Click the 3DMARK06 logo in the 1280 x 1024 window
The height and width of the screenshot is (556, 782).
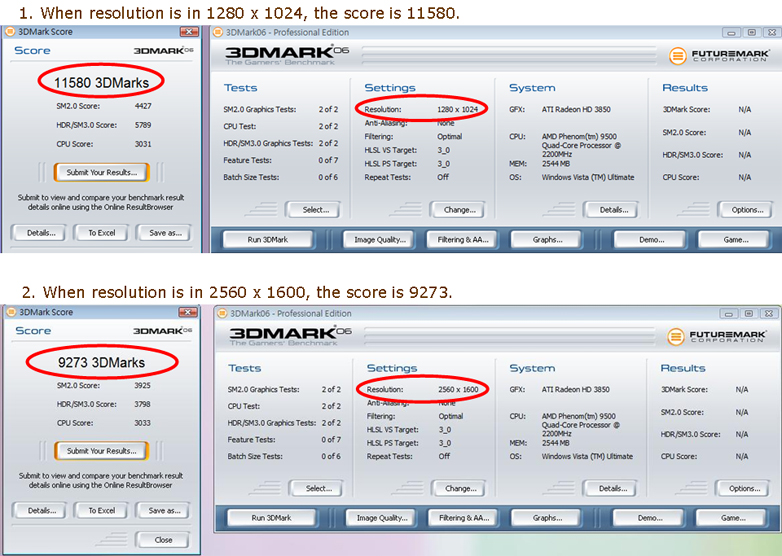click(x=287, y=55)
